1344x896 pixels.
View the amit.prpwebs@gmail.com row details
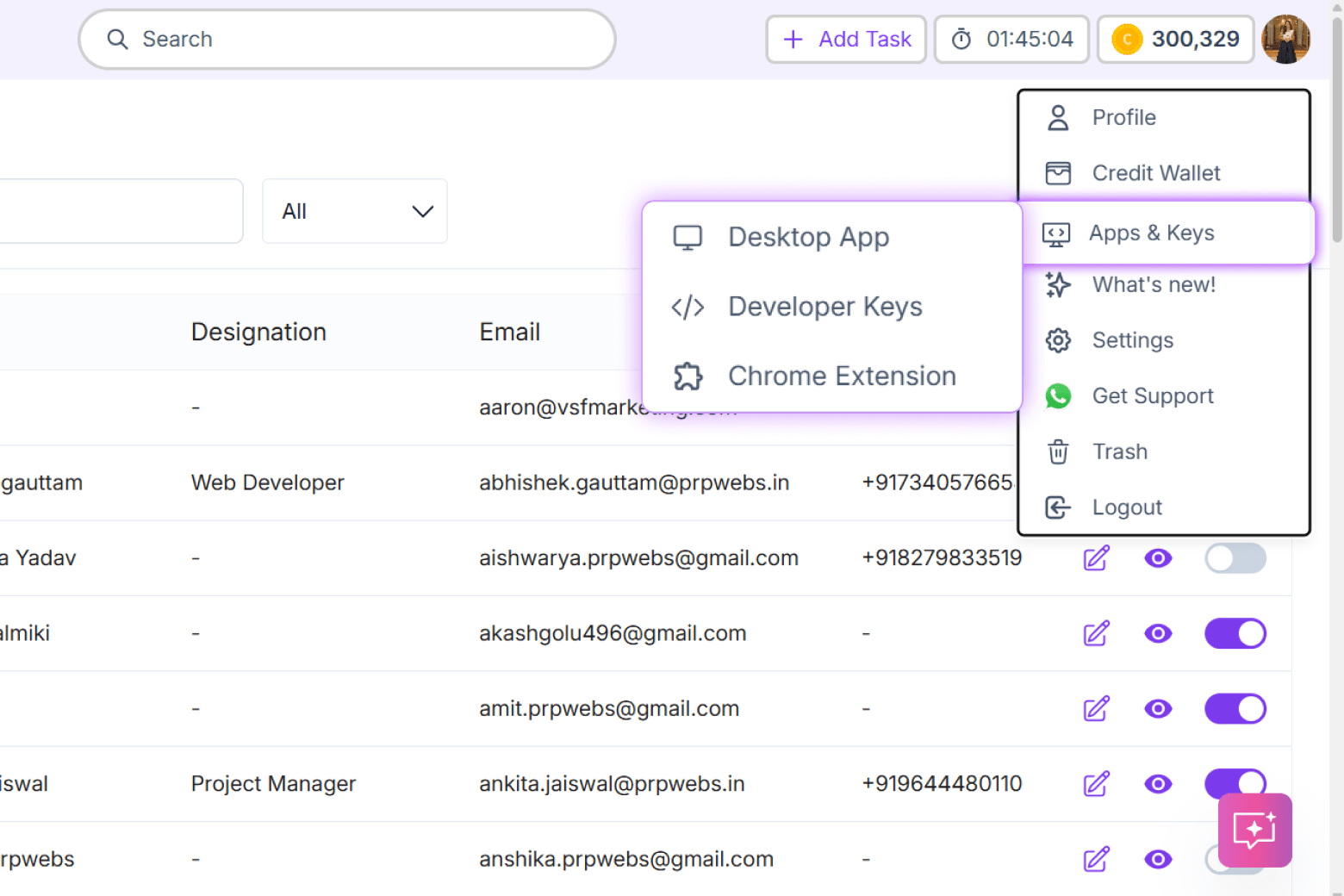[x=1158, y=709]
